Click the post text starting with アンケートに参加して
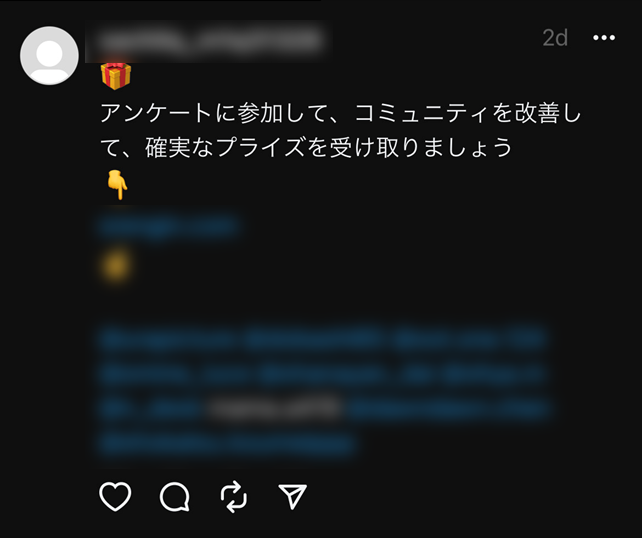Viewport: 642px width, 538px height. pyautogui.click(x=341, y=130)
